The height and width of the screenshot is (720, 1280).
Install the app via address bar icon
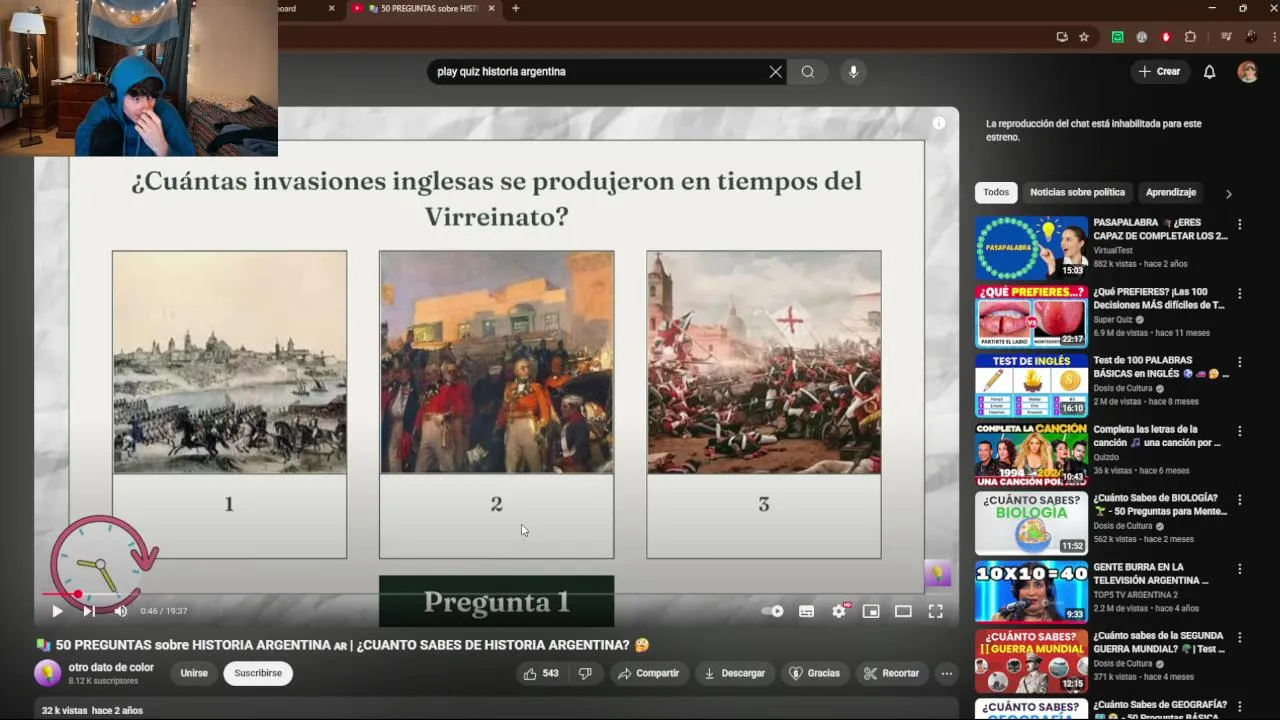pos(1062,37)
